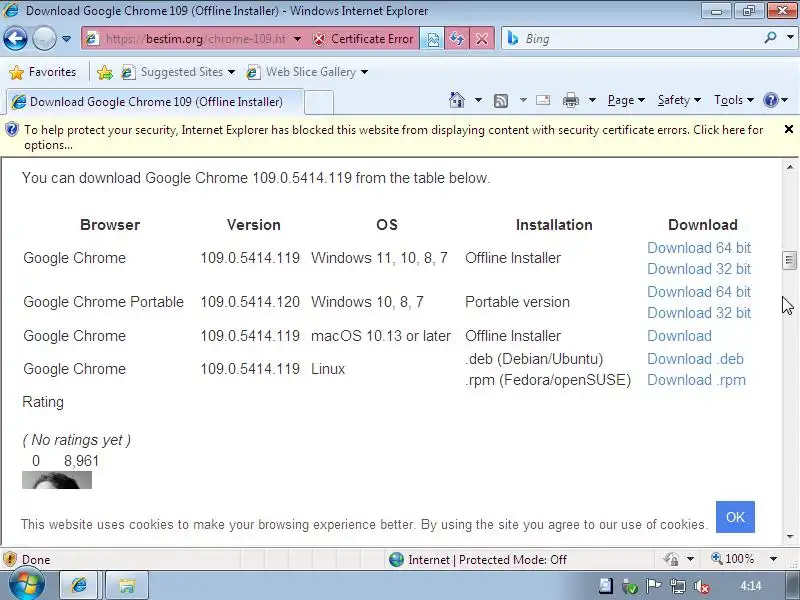Screen dimensions: 800x600
Task: Download 32 bit Chrome Offline Installer for Windows
Action: pyautogui.click(x=698, y=269)
